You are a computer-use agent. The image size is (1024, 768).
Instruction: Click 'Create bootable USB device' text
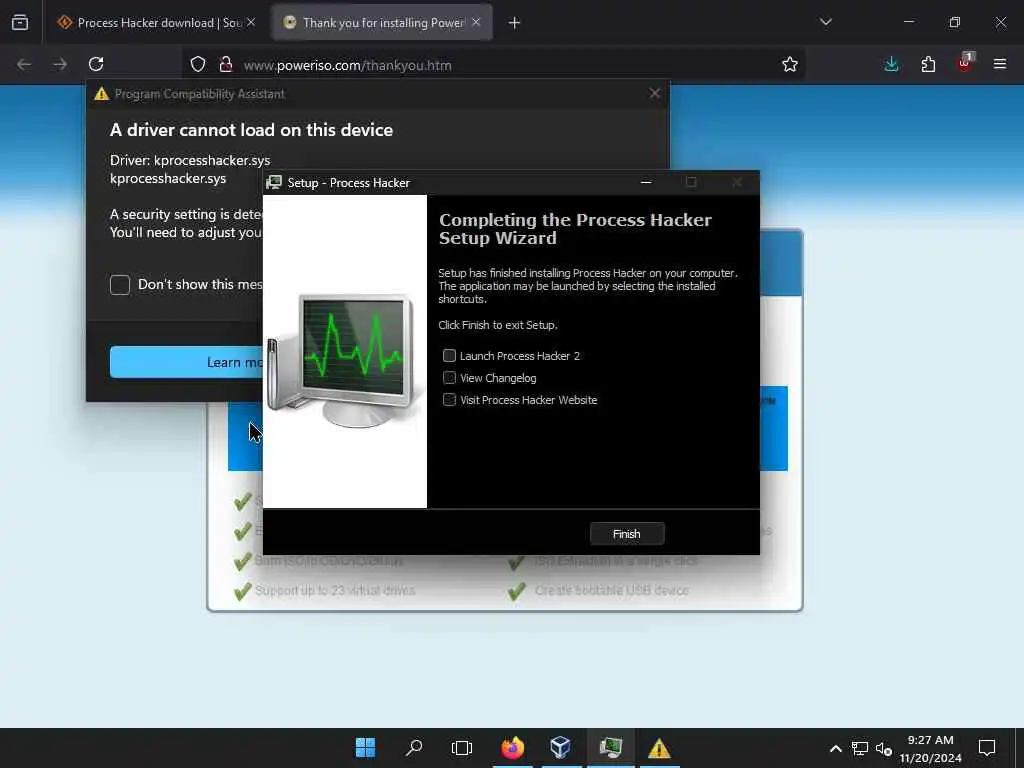611,590
